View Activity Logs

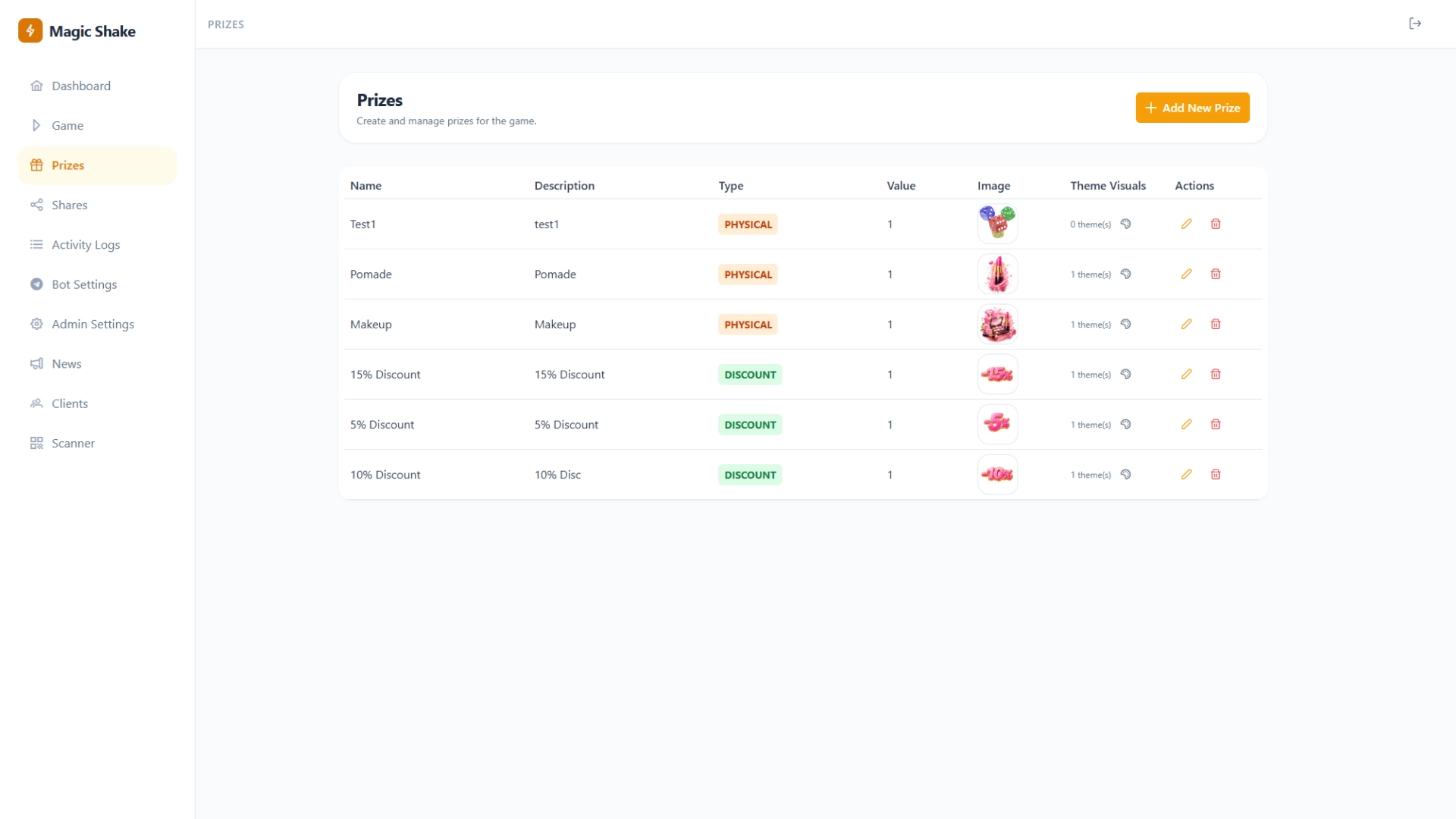tap(97, 245)
